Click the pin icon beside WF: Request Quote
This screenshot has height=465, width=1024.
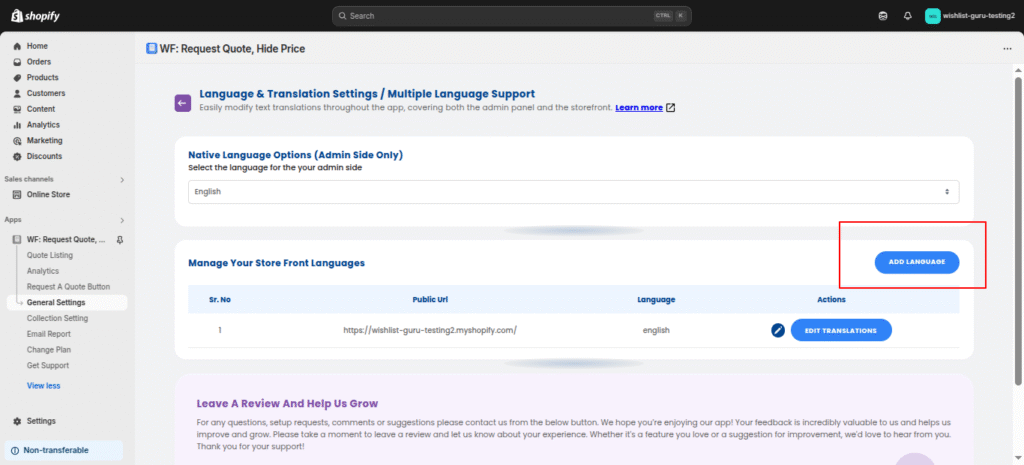click(x=120, y=240)
